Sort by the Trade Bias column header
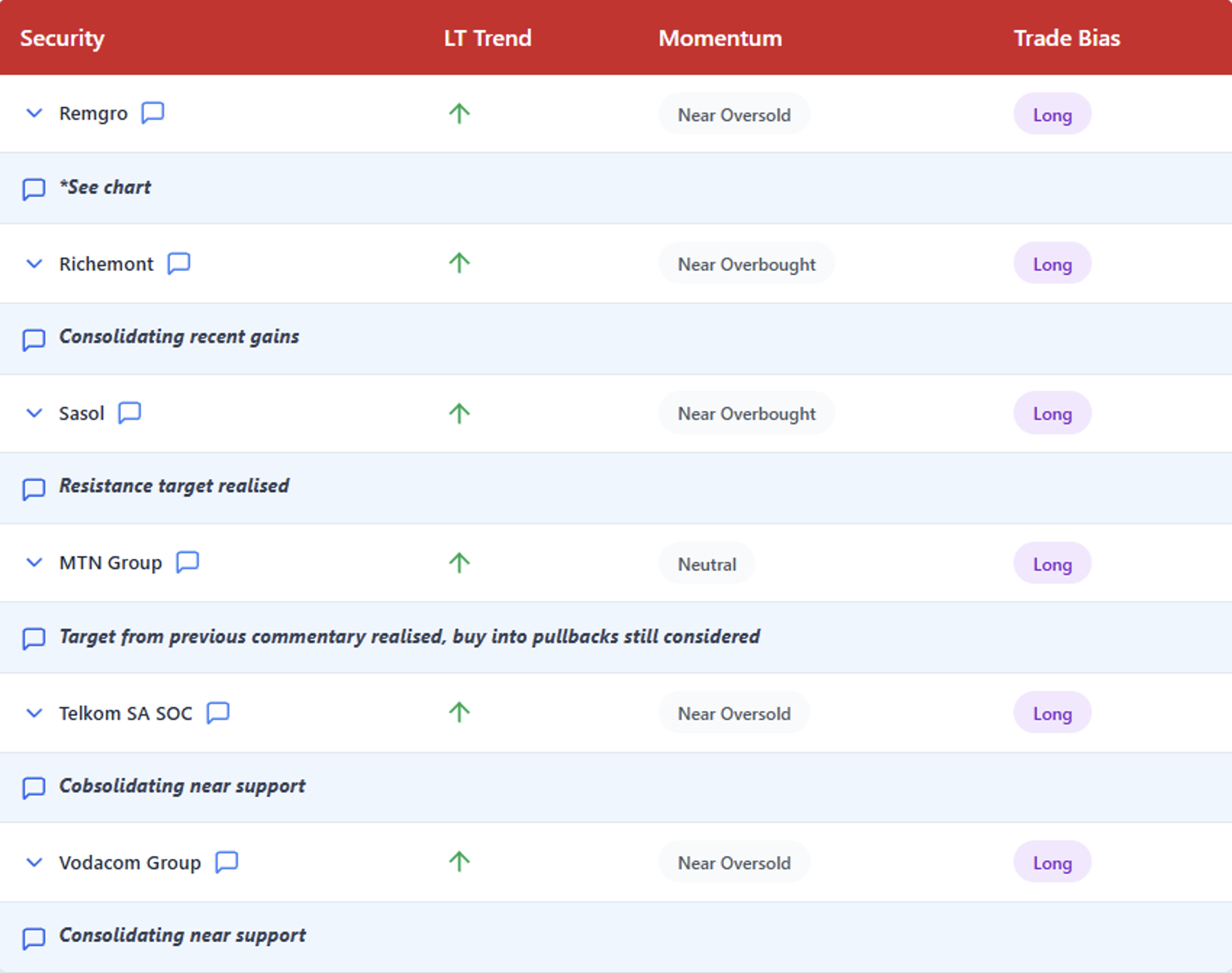This screenshot has height=973, width=1232. (x=1067, y=38)
